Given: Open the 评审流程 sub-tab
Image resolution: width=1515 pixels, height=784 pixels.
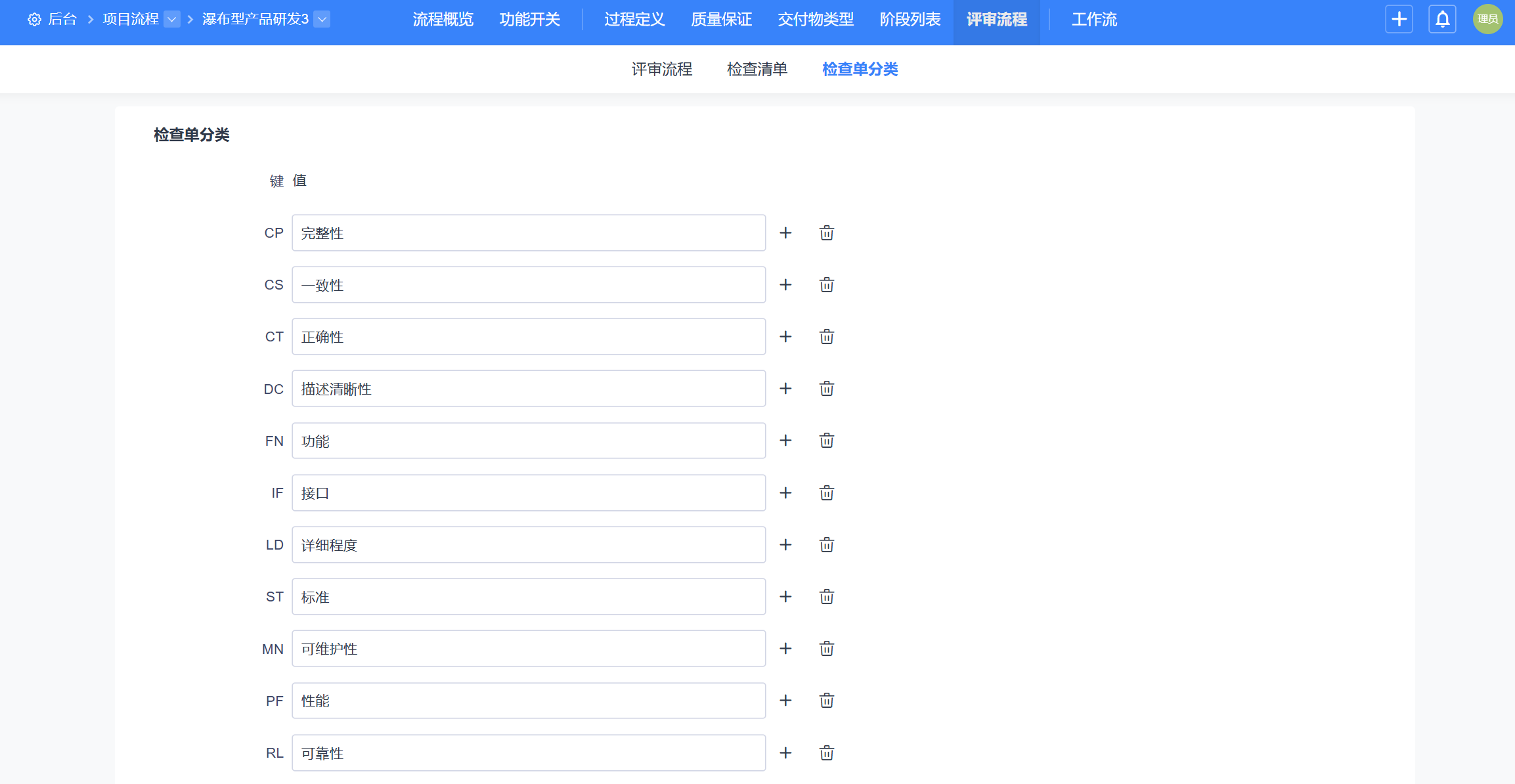Looking at the screenshot, I should (661, 69).
